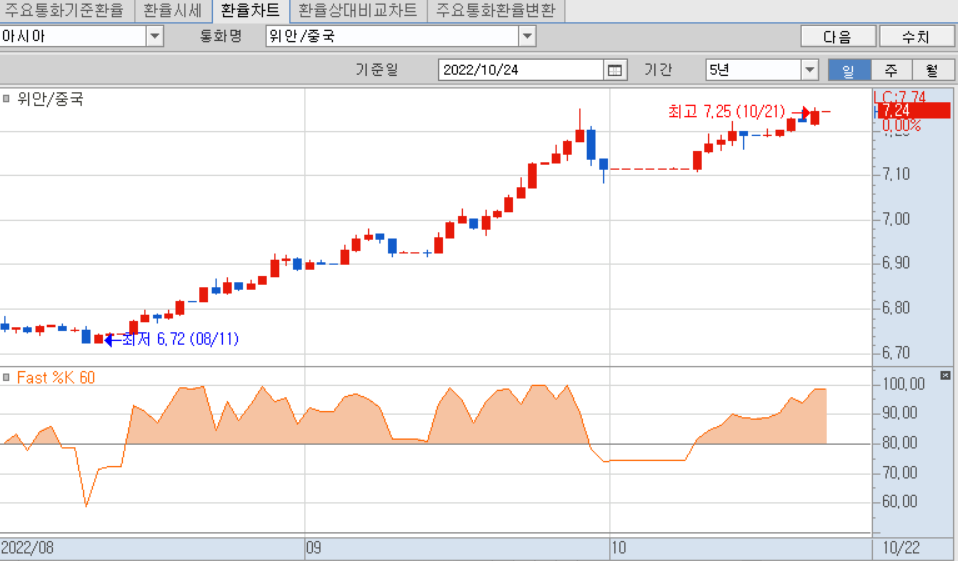Viewport: 958px width, 561px height.
Task: Click the 70.00 oscillator axis label
Action: coord(900,472)
